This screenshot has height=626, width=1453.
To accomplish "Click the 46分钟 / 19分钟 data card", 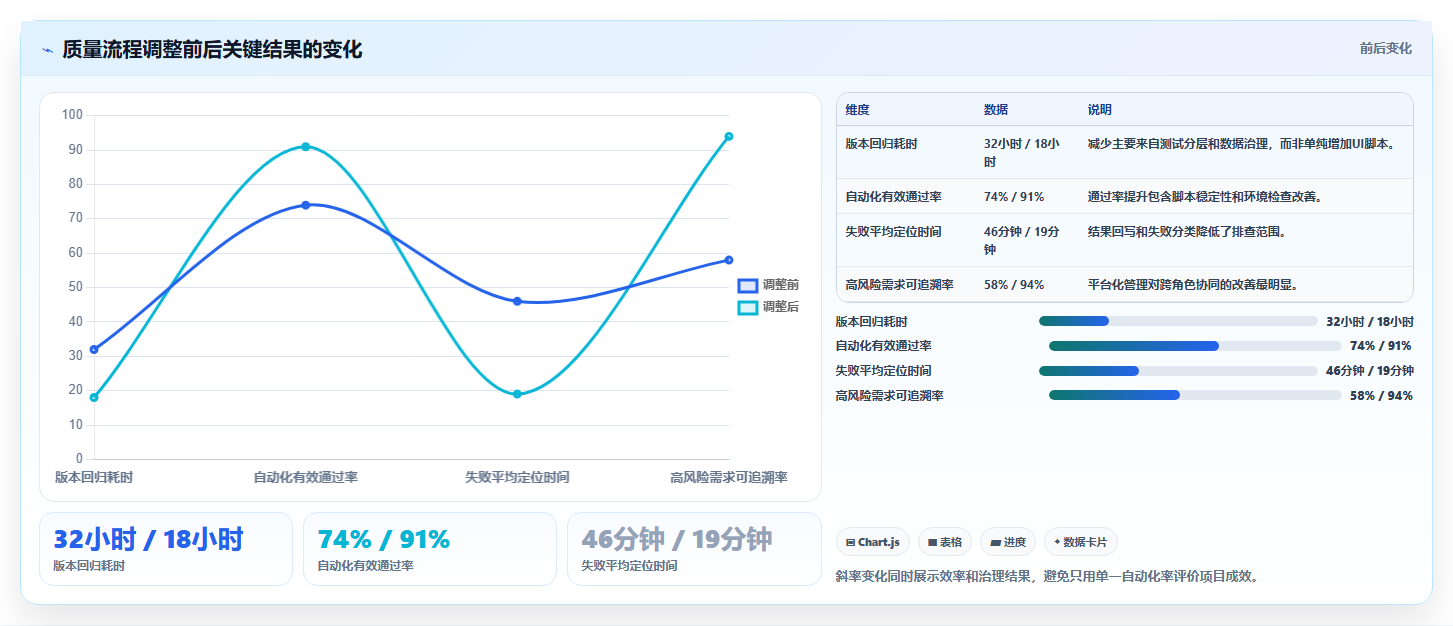I will point(694,549).
